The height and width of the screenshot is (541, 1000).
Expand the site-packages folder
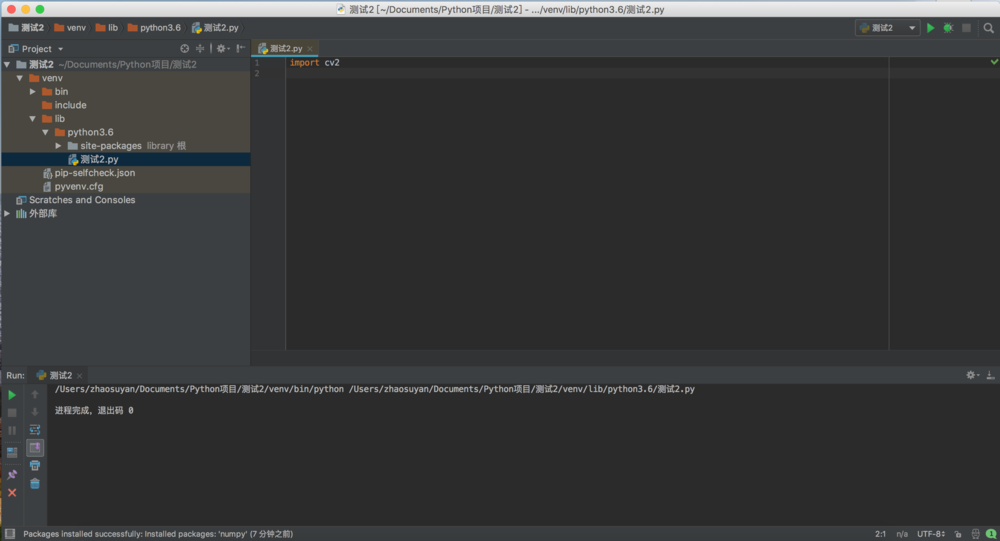click(58, 145)
